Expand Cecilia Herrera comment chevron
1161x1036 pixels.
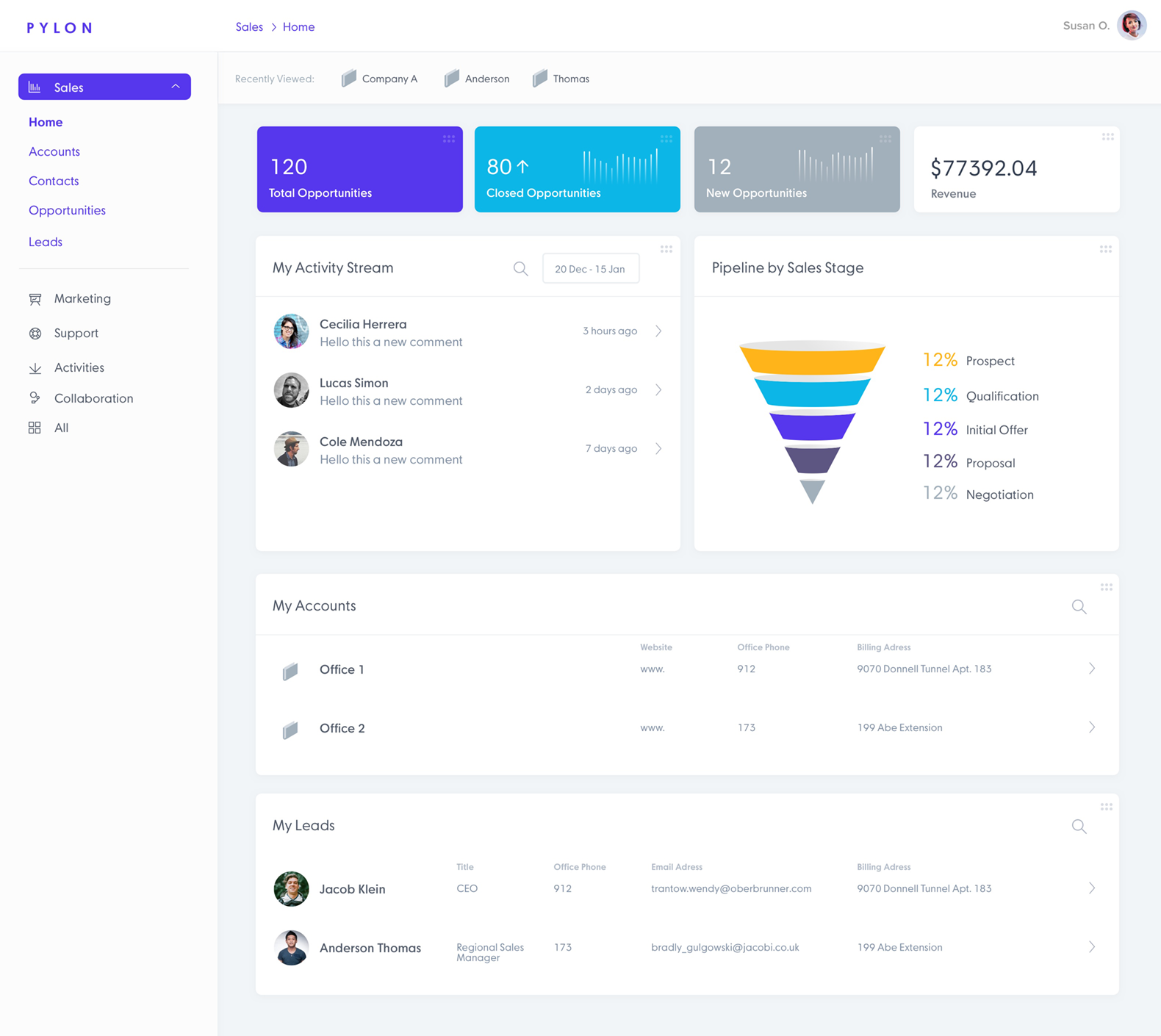pyautogui.click(x=658, y=331)
